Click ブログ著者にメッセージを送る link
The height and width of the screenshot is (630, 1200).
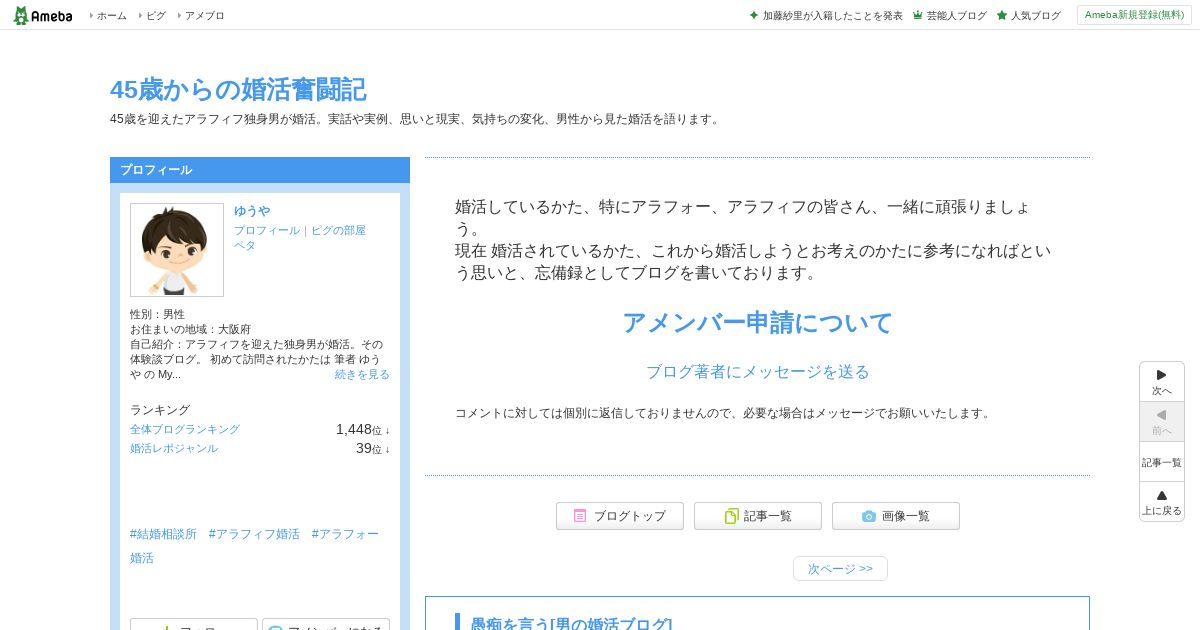tap(757, 372)
